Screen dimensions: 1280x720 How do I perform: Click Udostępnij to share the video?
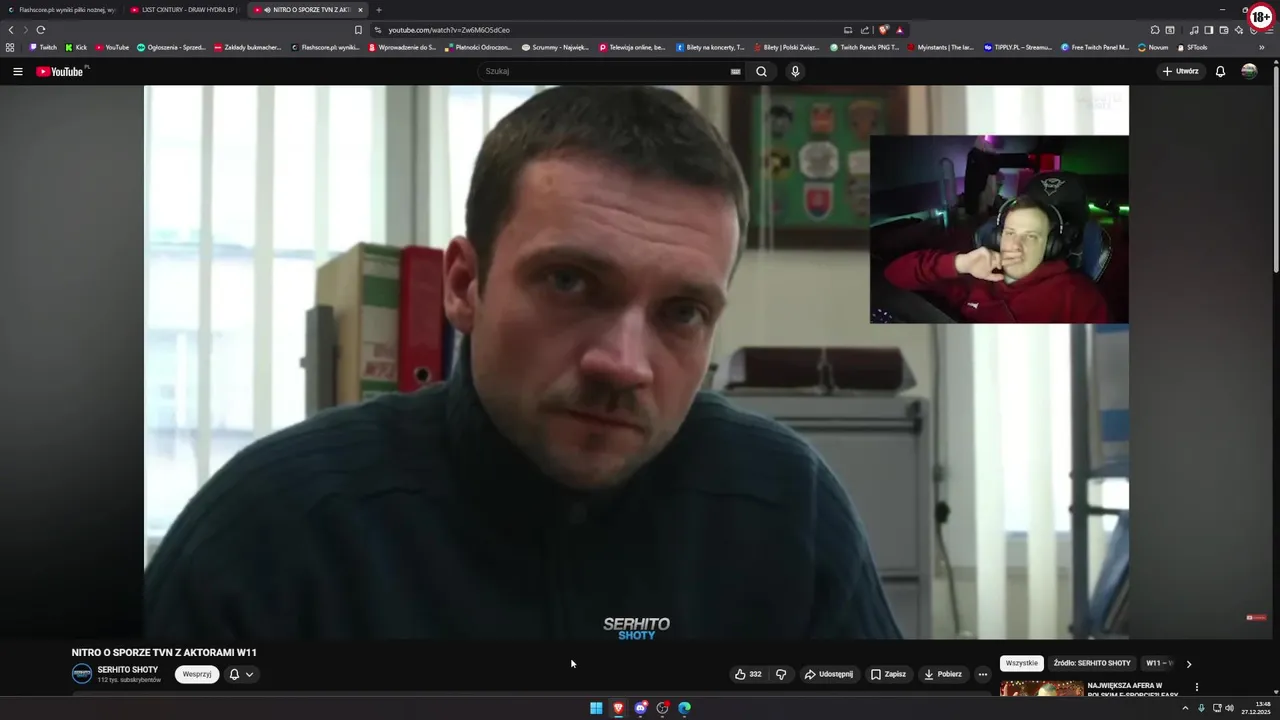829,674
